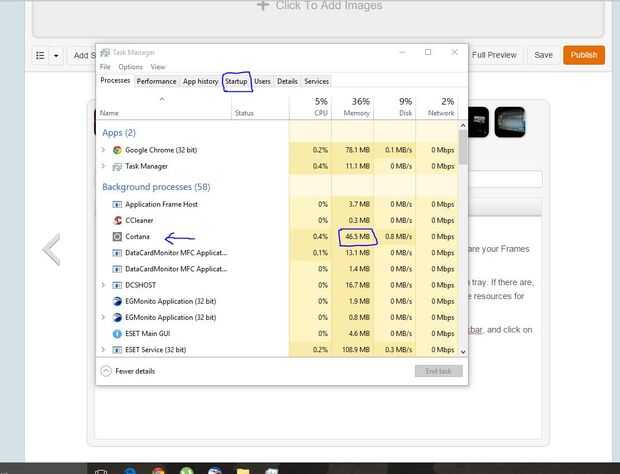Click Fewer details label
Viewport: 620px width, 474px height.
(135, 371)
